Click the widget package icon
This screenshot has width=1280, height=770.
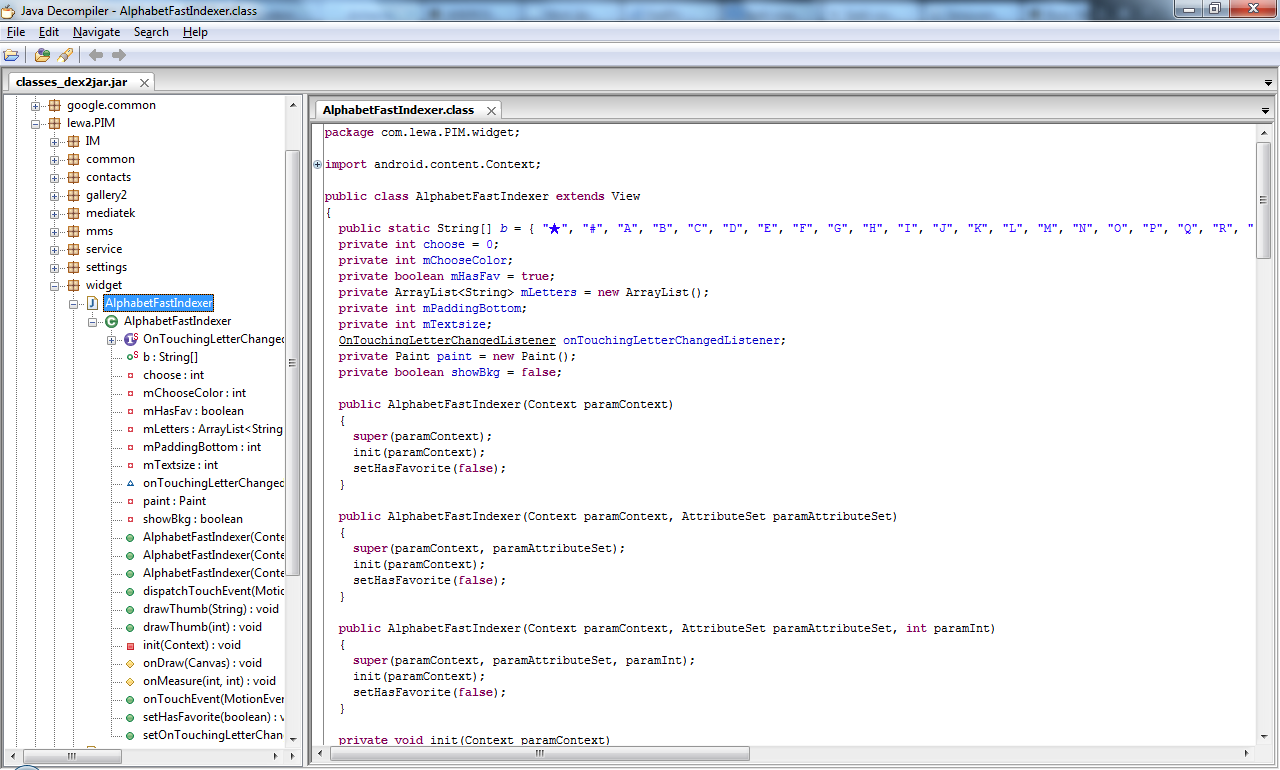pos(74,285)
